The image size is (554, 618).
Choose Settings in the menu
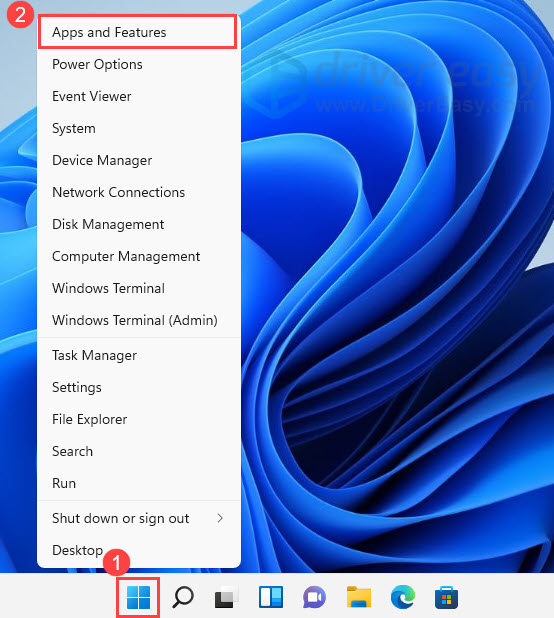[139, 387]
